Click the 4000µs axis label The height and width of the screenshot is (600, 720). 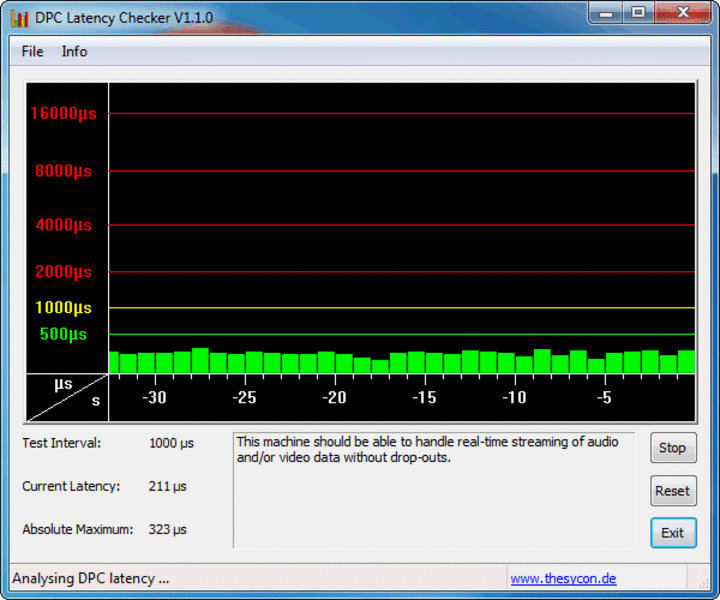pyautogui.click(x=63, y=225)
